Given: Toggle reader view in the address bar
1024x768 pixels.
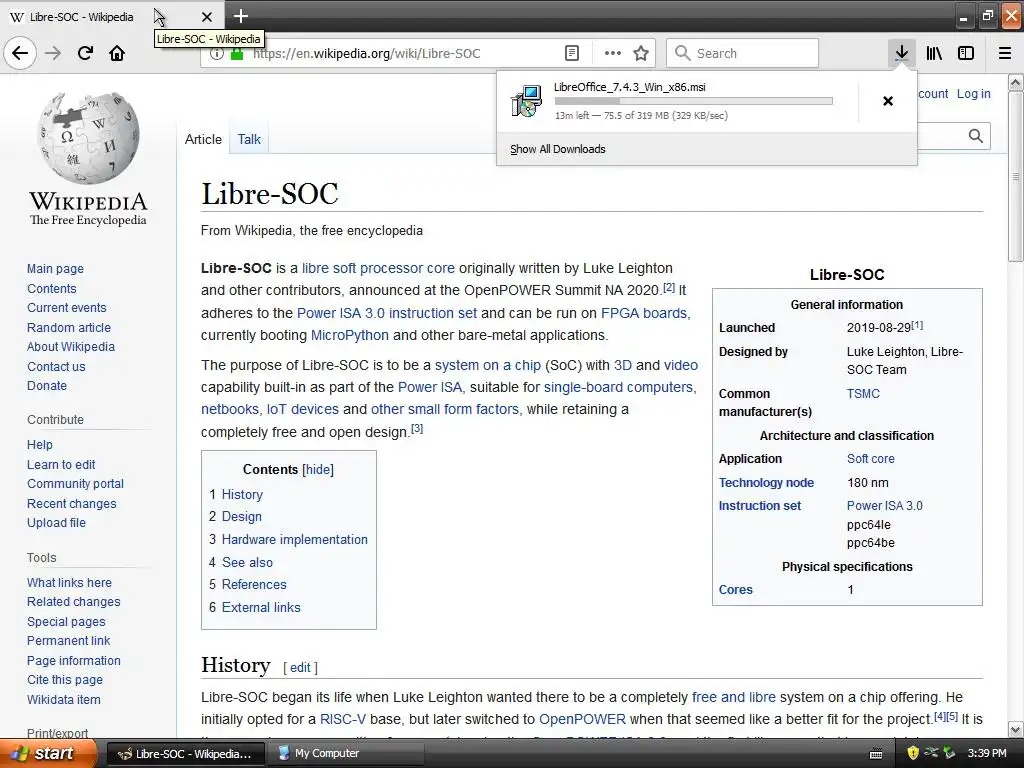Looking at the screenshot, I should 571,53.
